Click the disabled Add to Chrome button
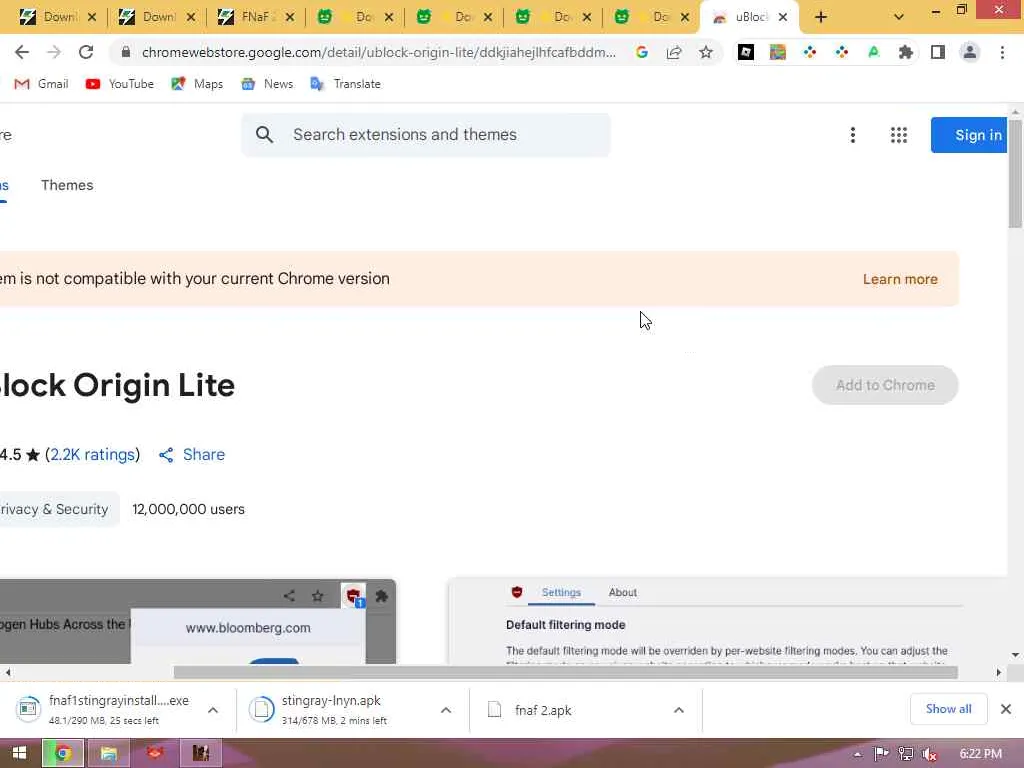 tap(885, 385)
